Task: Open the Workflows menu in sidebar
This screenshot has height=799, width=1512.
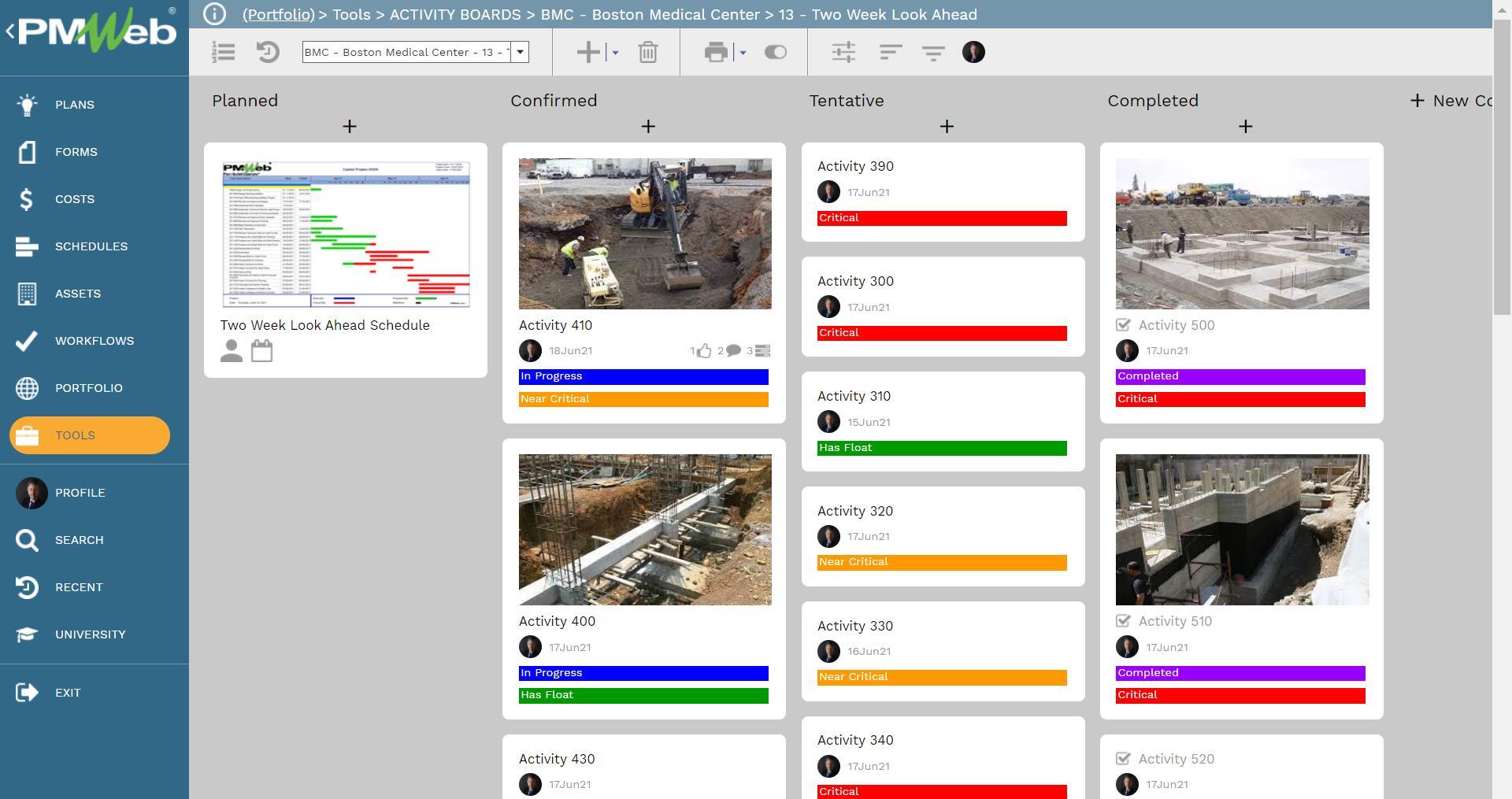Action: [94, 341]
